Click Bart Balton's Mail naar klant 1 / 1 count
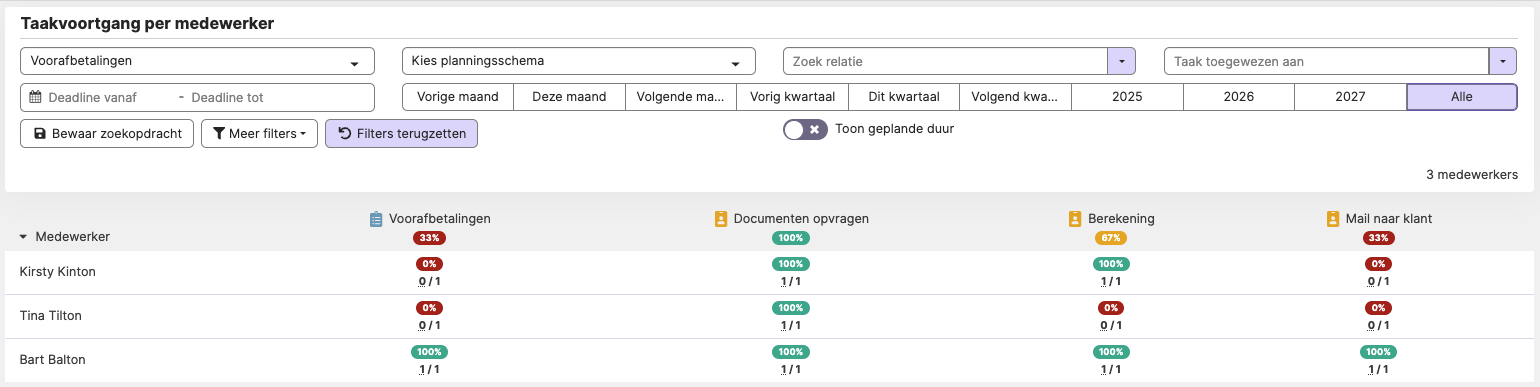Viewport: 1540px width, 387px height. tap(1378, 369)
